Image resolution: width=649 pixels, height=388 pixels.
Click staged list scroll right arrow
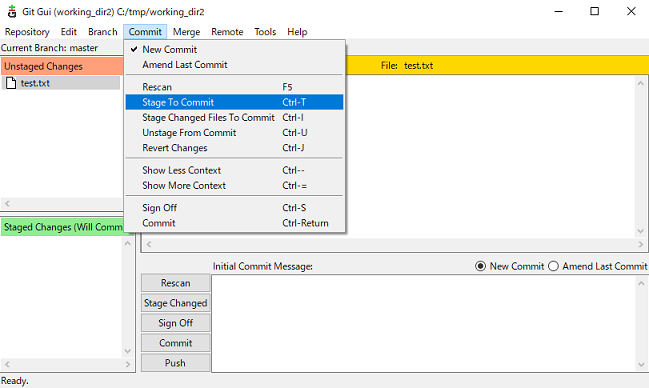(128, 364)
